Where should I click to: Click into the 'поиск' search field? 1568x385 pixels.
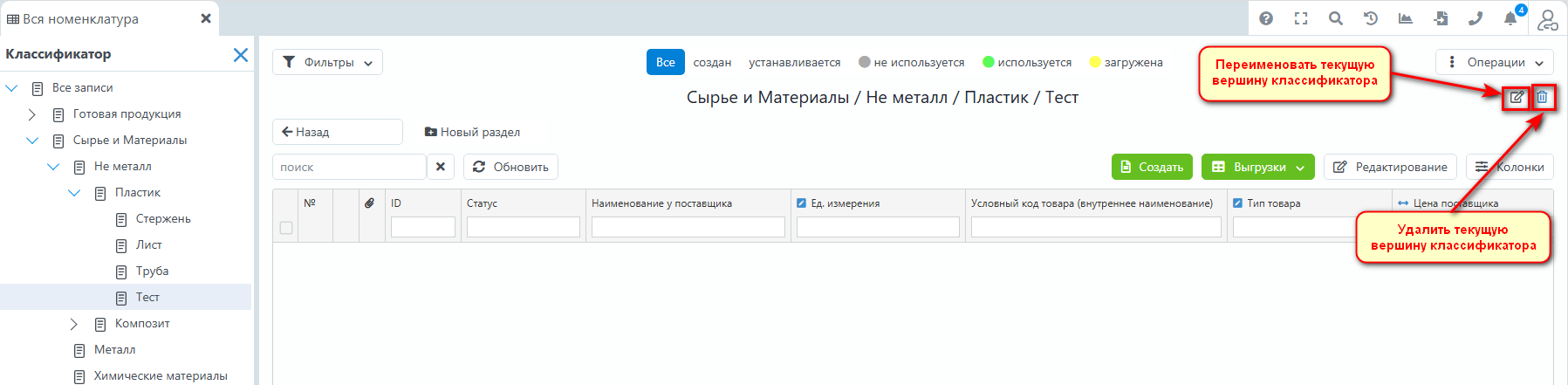(x=349, y=167)
